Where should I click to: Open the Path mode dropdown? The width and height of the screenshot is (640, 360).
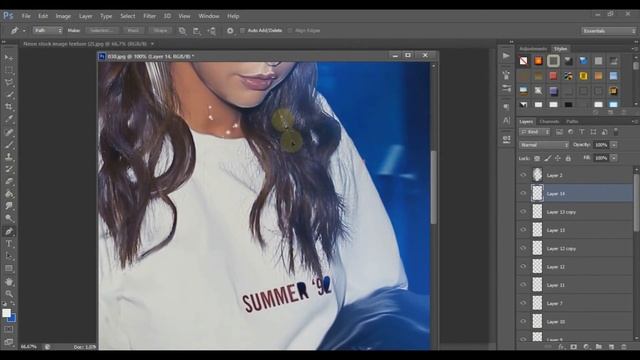tap(48, 31)
